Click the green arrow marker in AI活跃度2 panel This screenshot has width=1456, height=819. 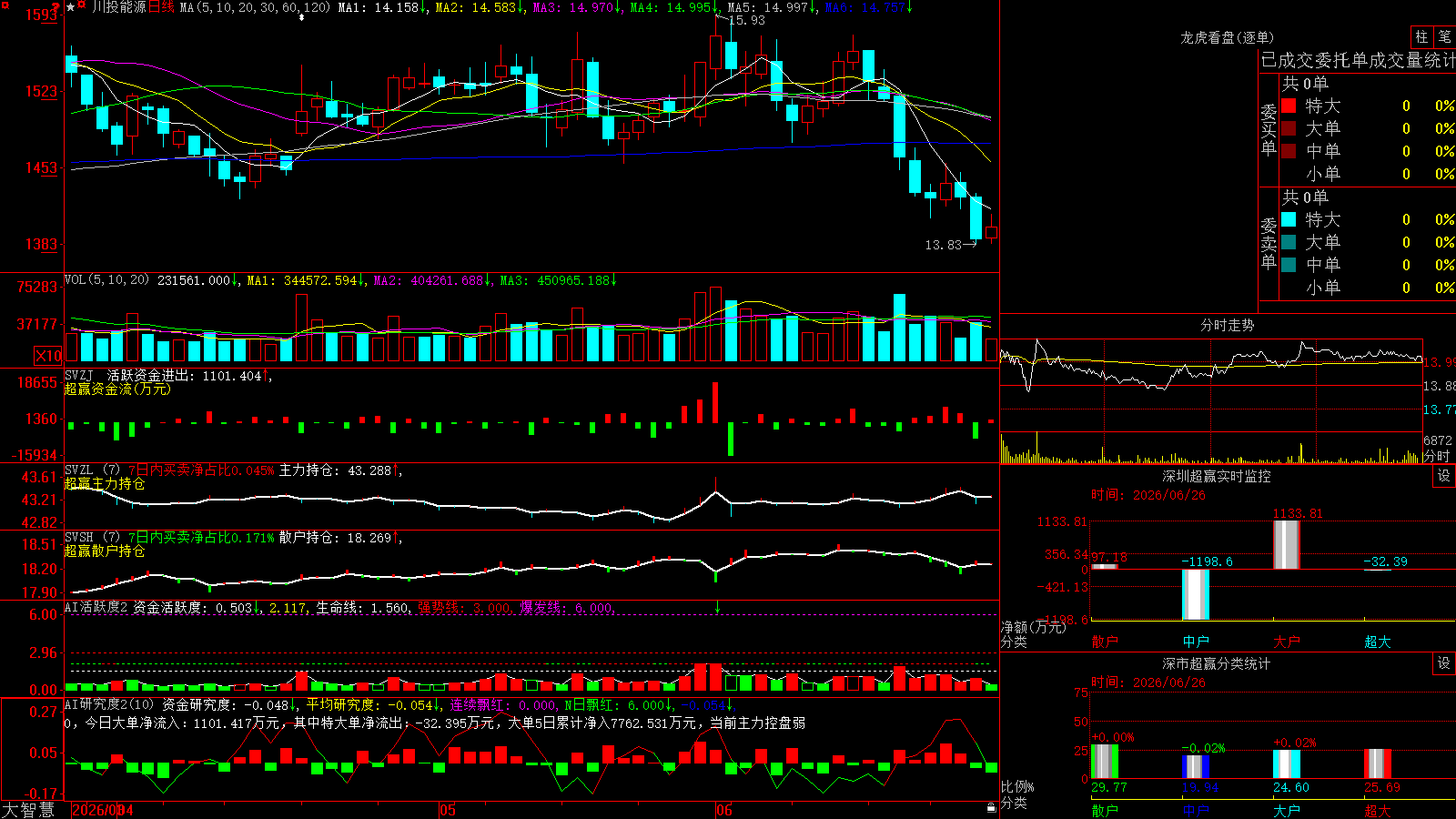717,607
